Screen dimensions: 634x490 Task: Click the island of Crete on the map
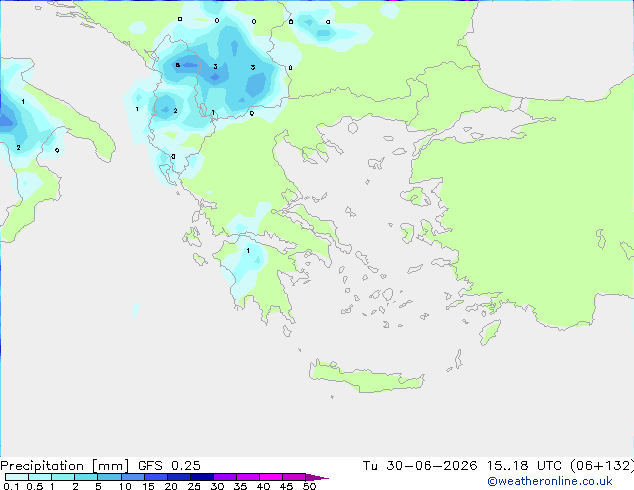(x=366, y=376)
